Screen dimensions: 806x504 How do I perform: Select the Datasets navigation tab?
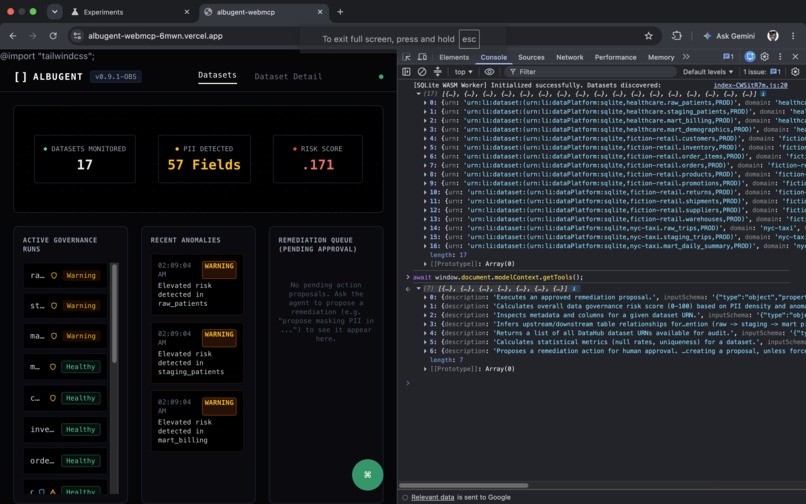217,75
